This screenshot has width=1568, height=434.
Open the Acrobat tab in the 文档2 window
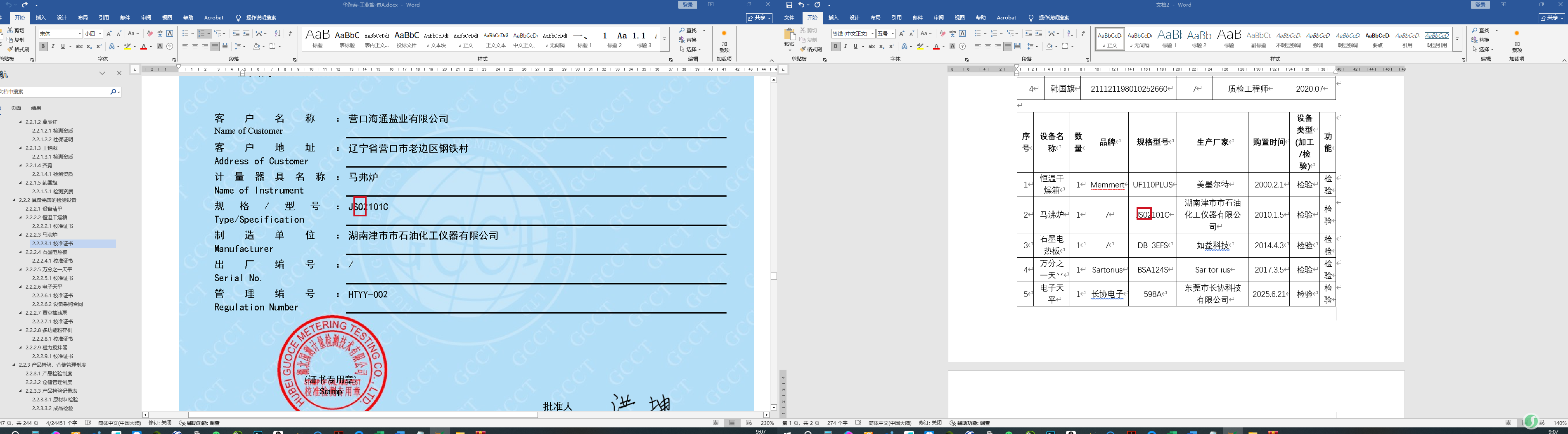pyautogui.click(x=1006, y=18)
